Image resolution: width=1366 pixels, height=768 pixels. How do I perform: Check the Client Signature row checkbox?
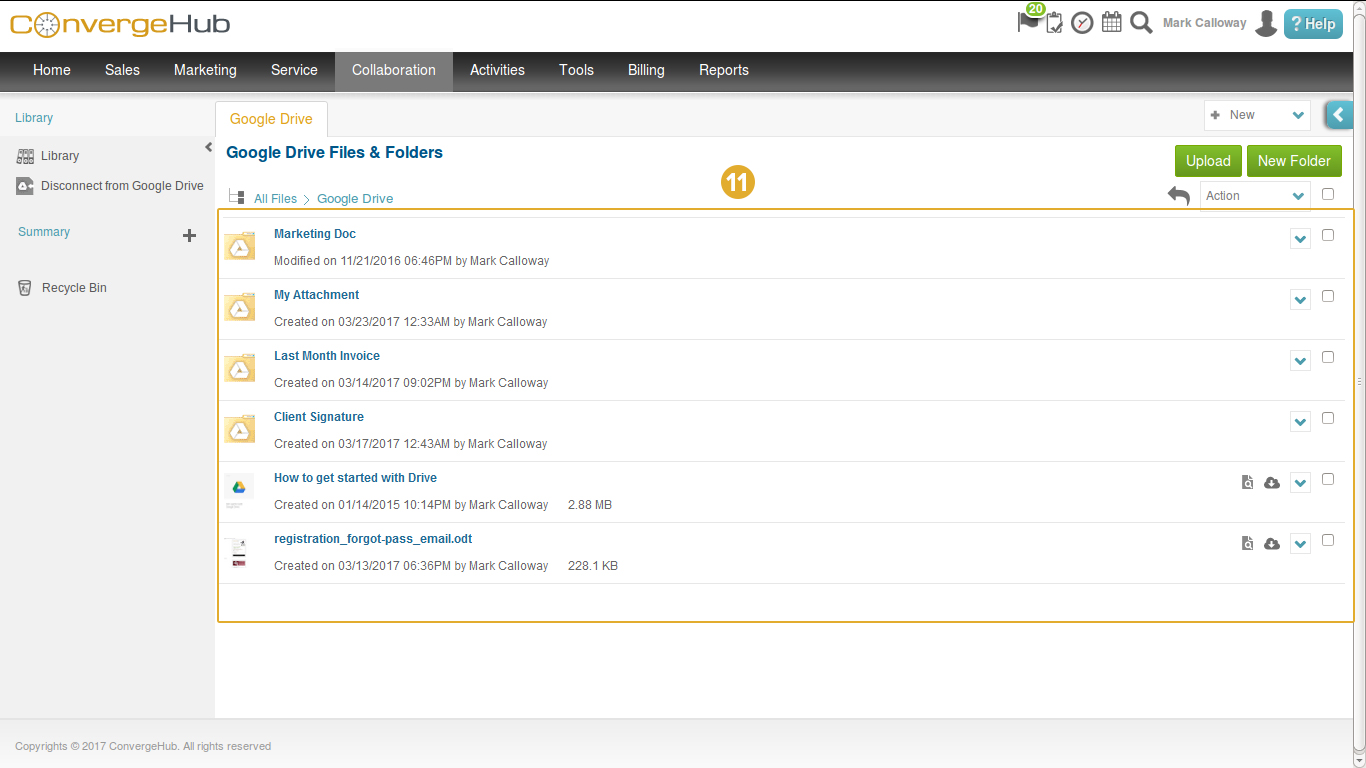pos(1328,418)
